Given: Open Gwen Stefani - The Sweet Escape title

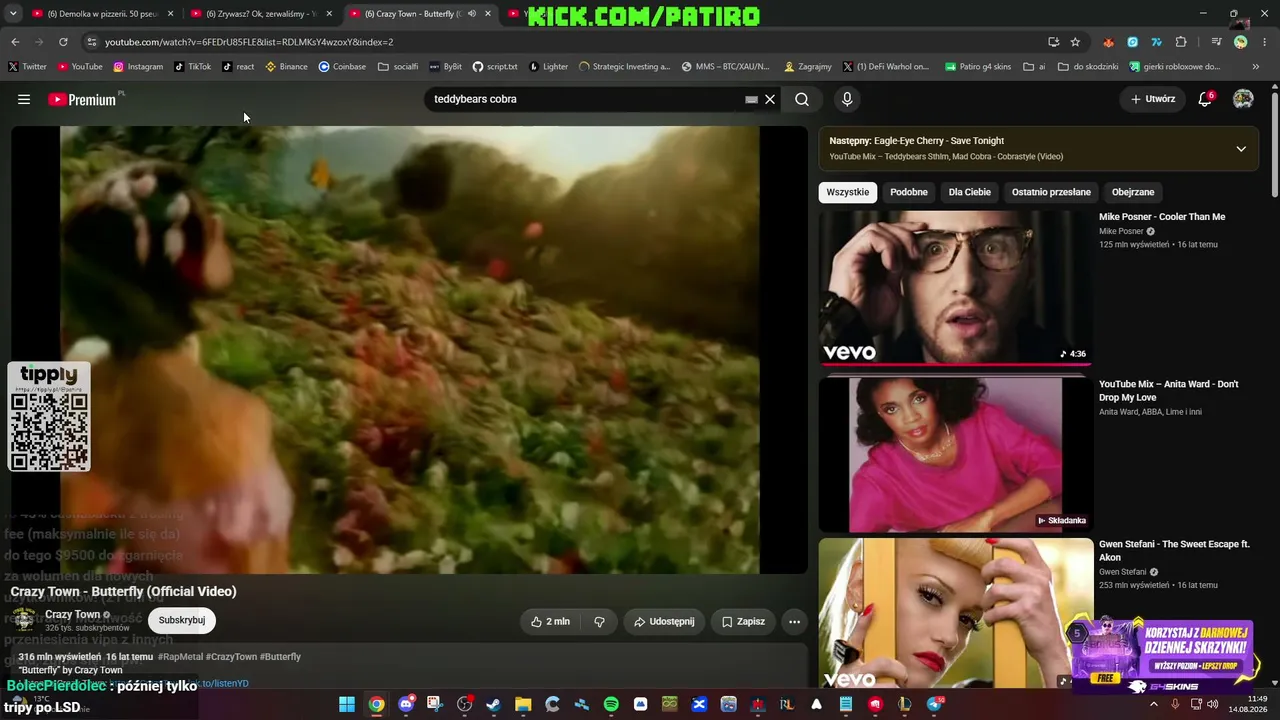Looking at the screenshot, I should pyautogui.click(x=1175, y=551).
